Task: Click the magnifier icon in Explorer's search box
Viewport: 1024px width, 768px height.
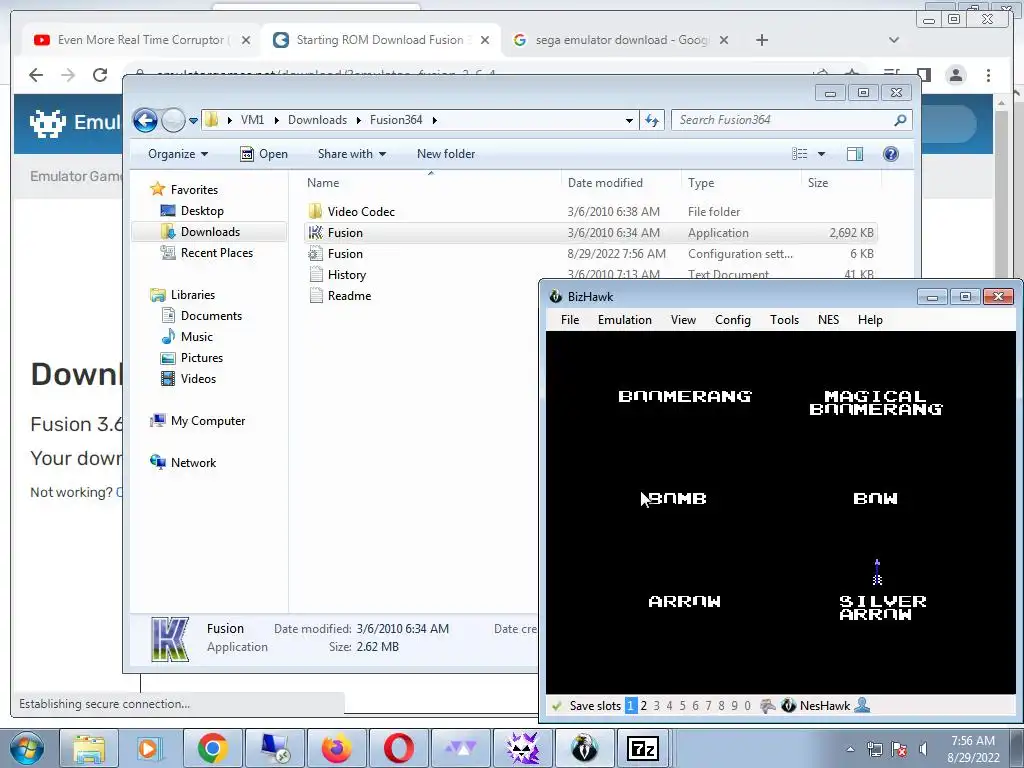Action: pyautogui.click(x=901, y=120)
